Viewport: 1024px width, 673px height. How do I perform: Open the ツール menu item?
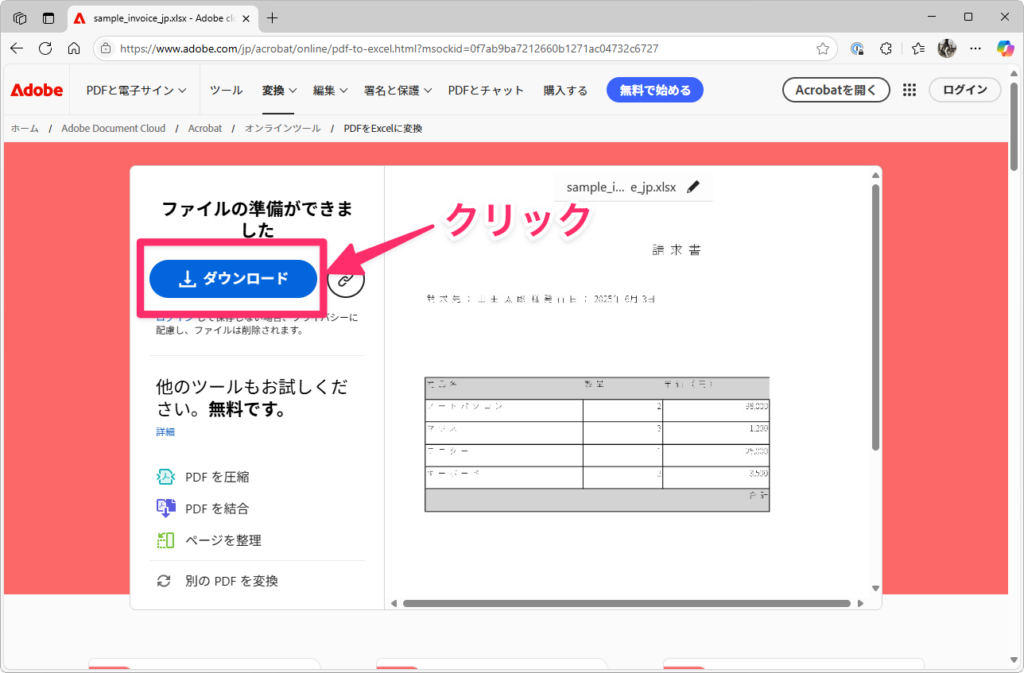click(x=226, y=90)
